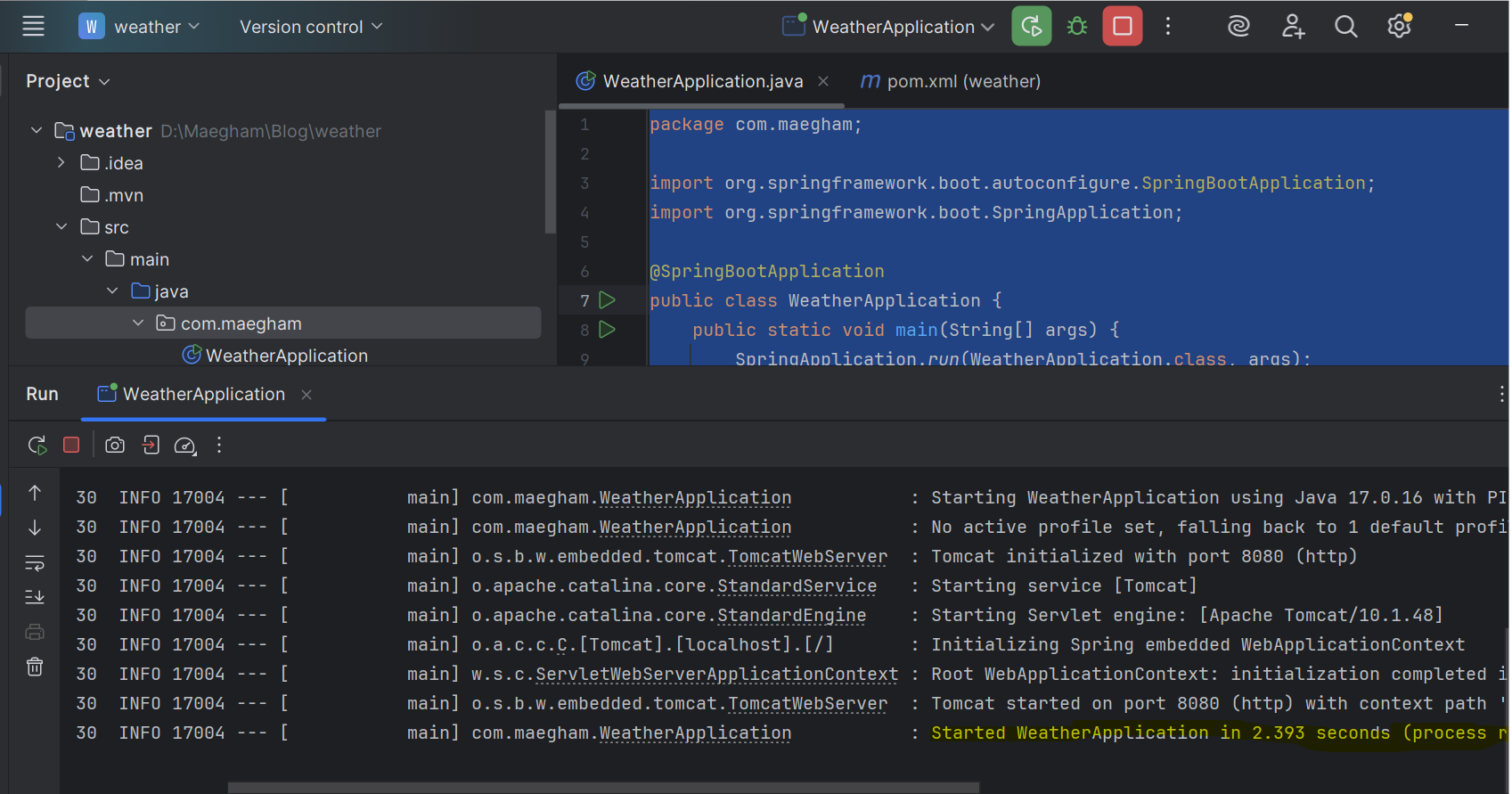Switch to the pom.xml (weather) tab

click(962, 81)
